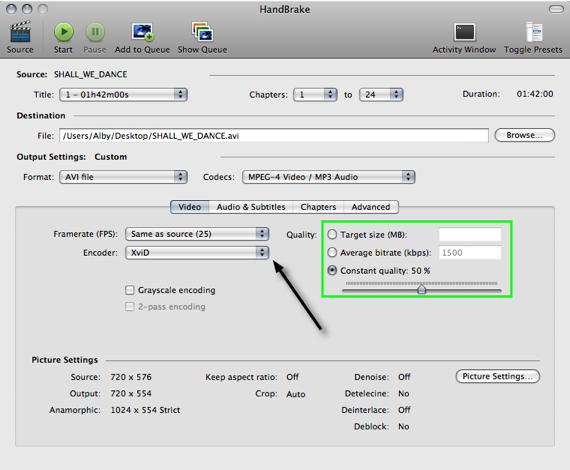
Task: Click the Constant quality slider handle
Action: tap(421, 289)
